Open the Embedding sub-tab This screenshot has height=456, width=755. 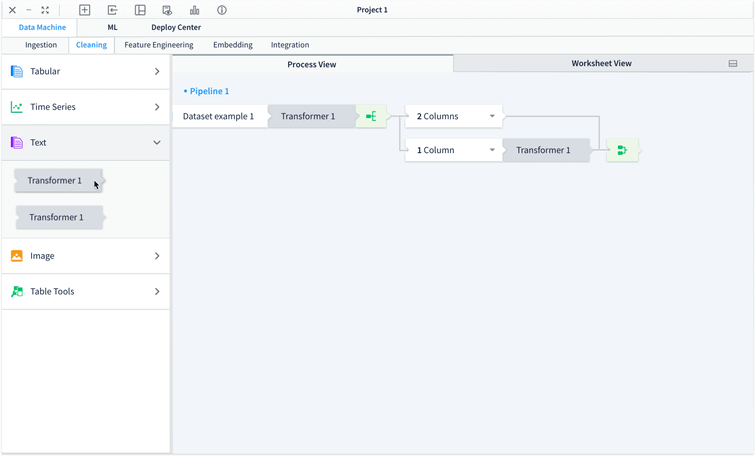pos(233,45)
